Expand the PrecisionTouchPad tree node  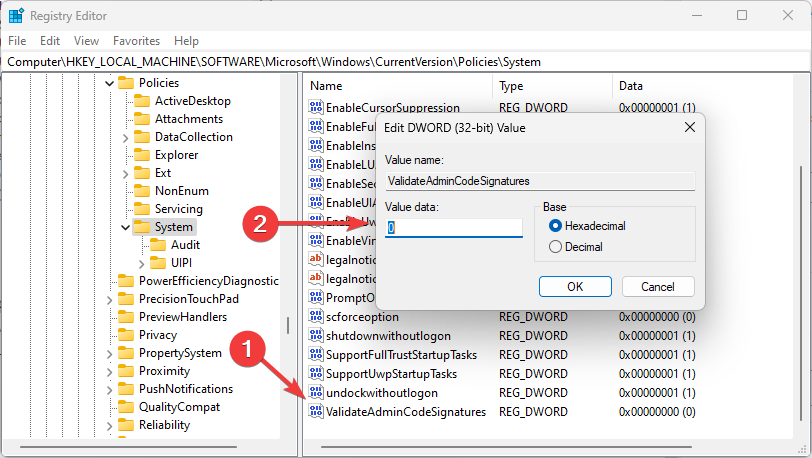click(109, 300)
